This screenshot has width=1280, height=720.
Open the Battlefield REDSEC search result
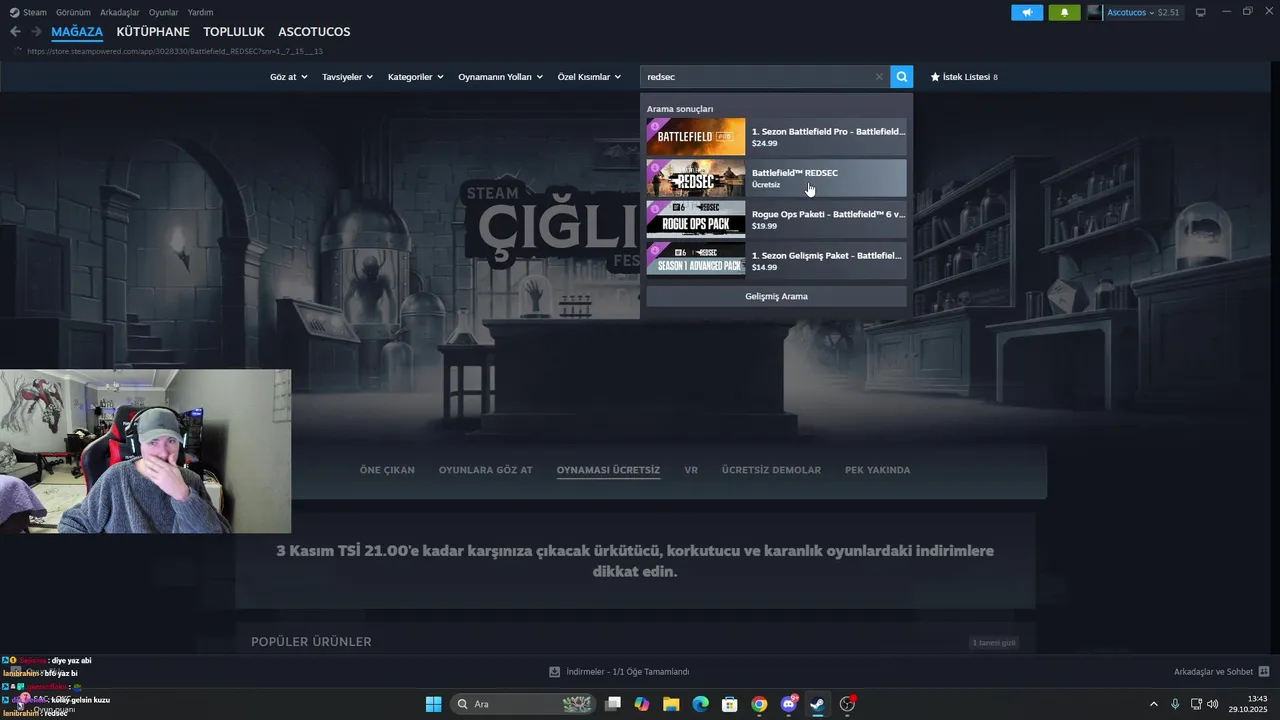776,178
